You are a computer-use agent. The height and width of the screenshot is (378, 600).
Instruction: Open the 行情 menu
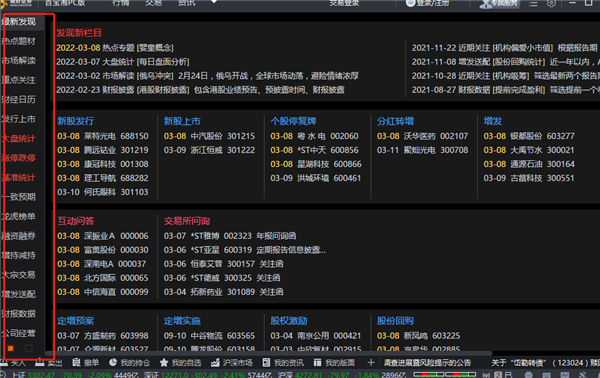(121, 3)
